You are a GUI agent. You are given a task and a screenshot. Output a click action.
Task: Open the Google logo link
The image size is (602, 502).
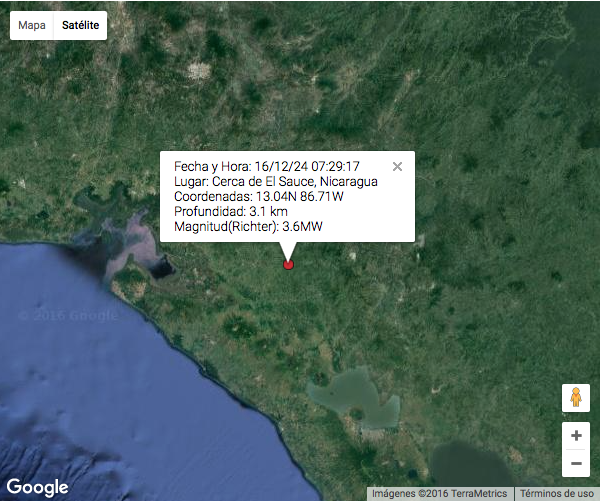coord(37,487)
